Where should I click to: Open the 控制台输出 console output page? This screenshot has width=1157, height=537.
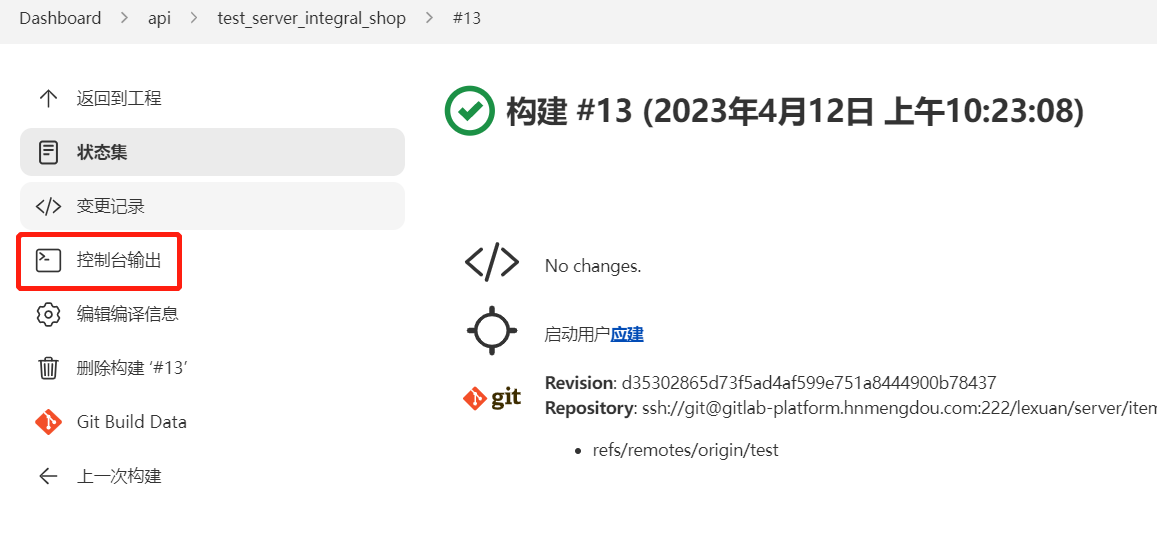coord(118,260)
